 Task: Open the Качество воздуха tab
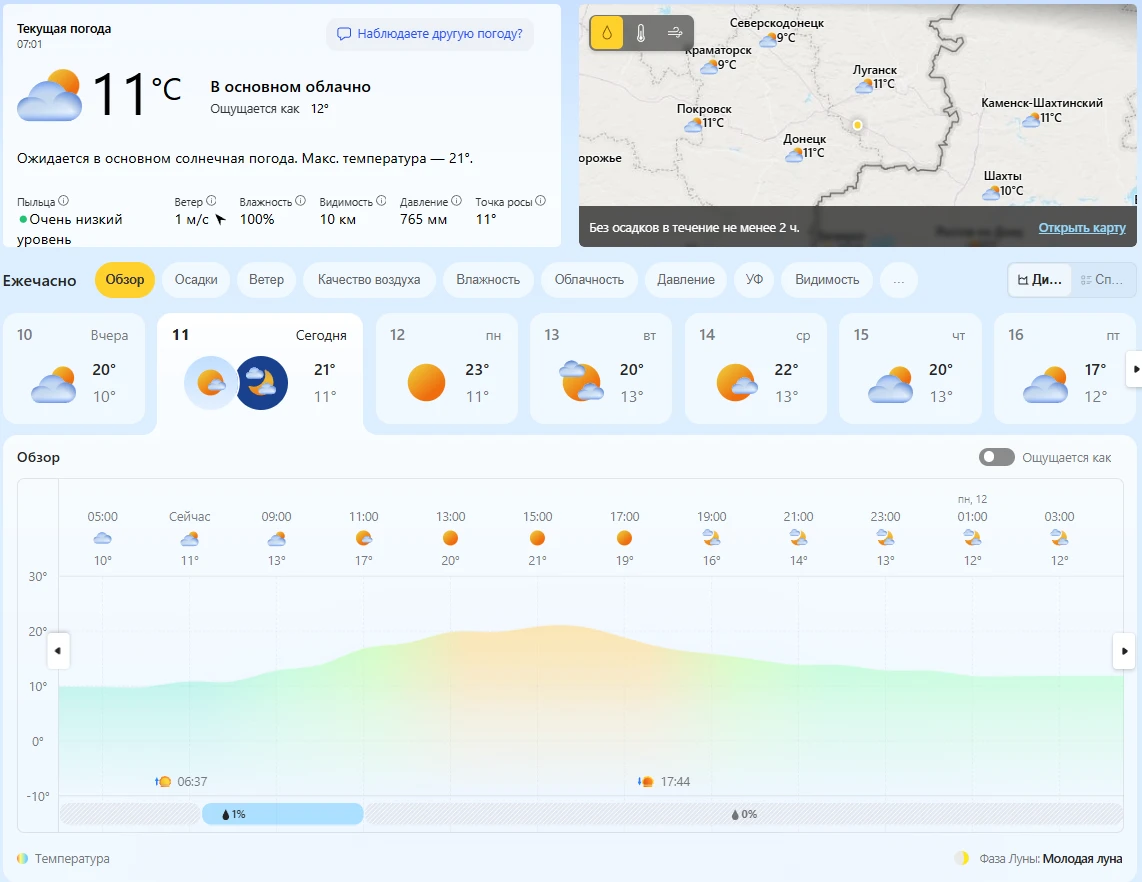pyautogui.click(x=369, y=280)
